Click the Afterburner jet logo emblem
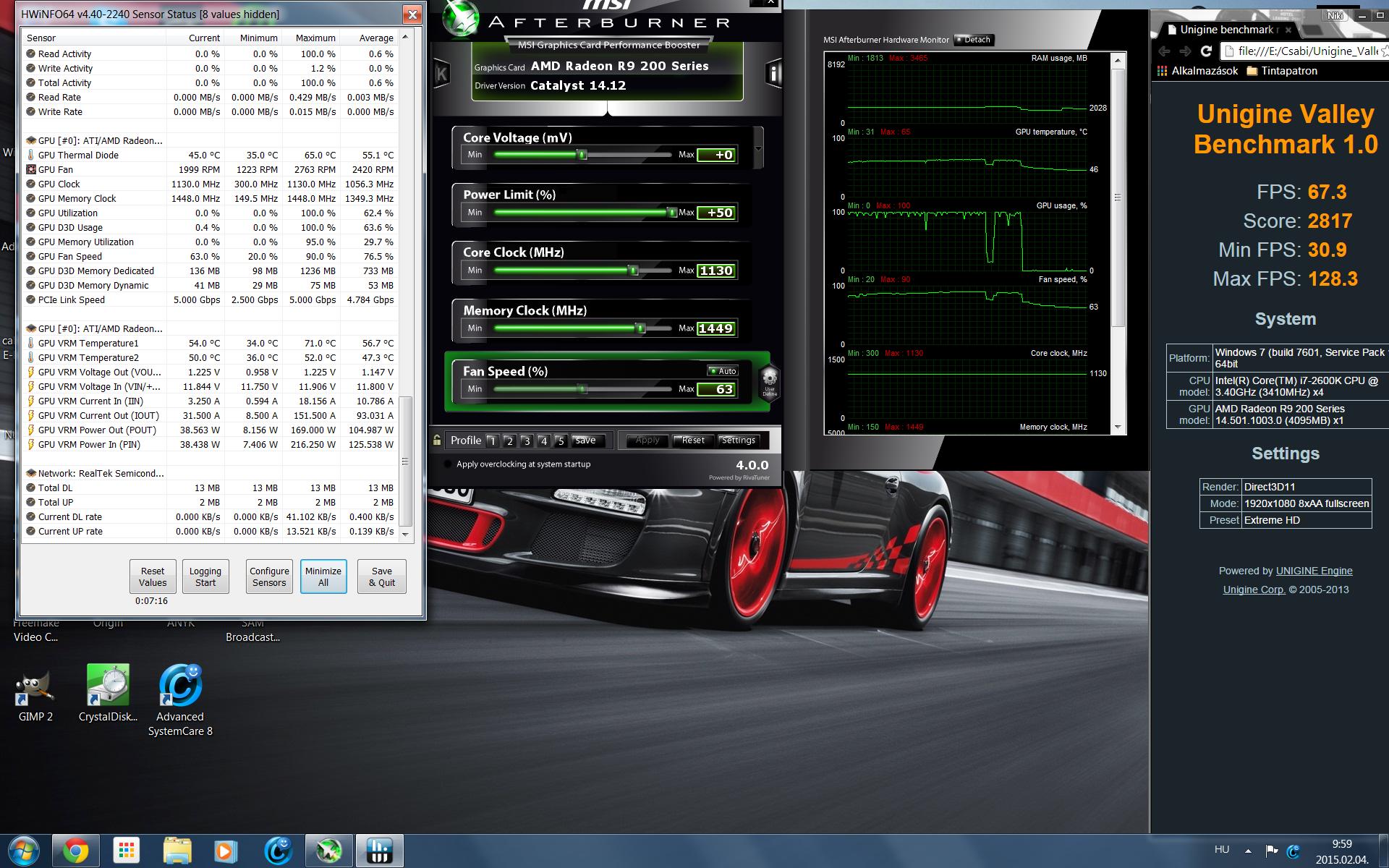Image resolution: width=1389 pixels, height=868 pixels. [460, 18]
